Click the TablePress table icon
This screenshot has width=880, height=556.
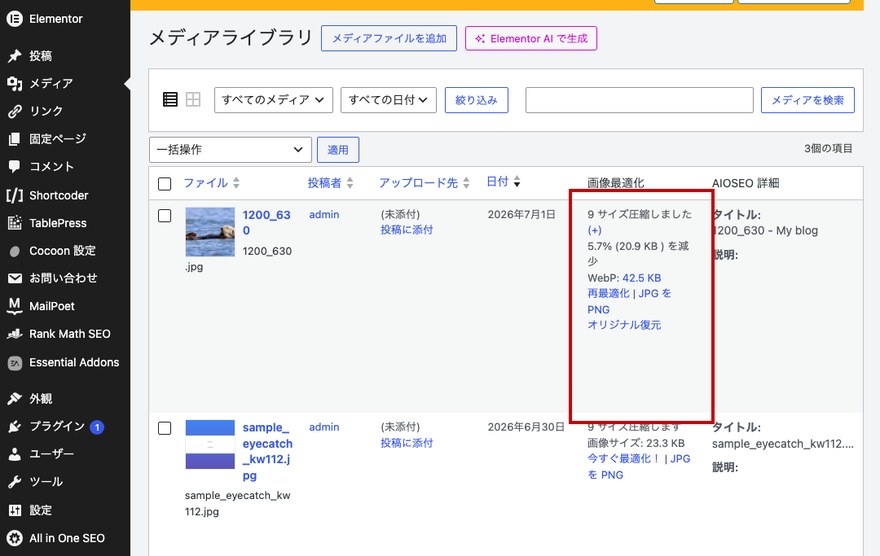tap(15, 223)
